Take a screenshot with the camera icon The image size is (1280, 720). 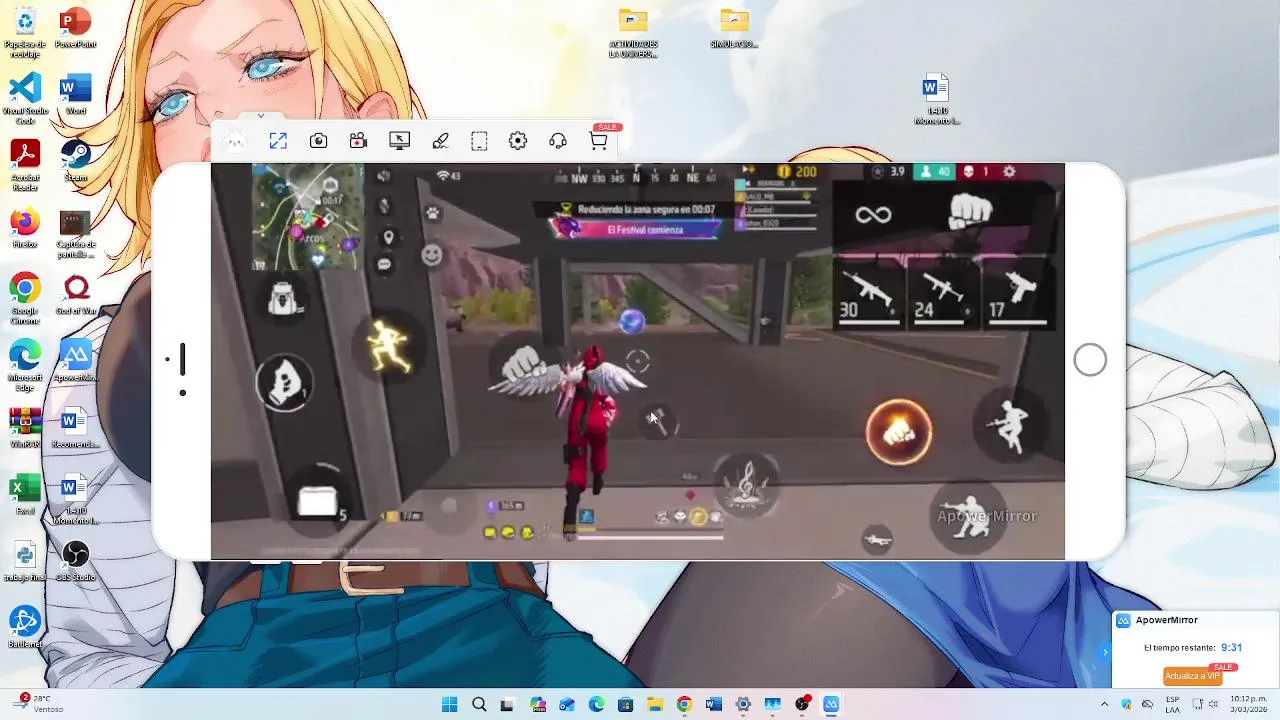[x=318, y=141]
